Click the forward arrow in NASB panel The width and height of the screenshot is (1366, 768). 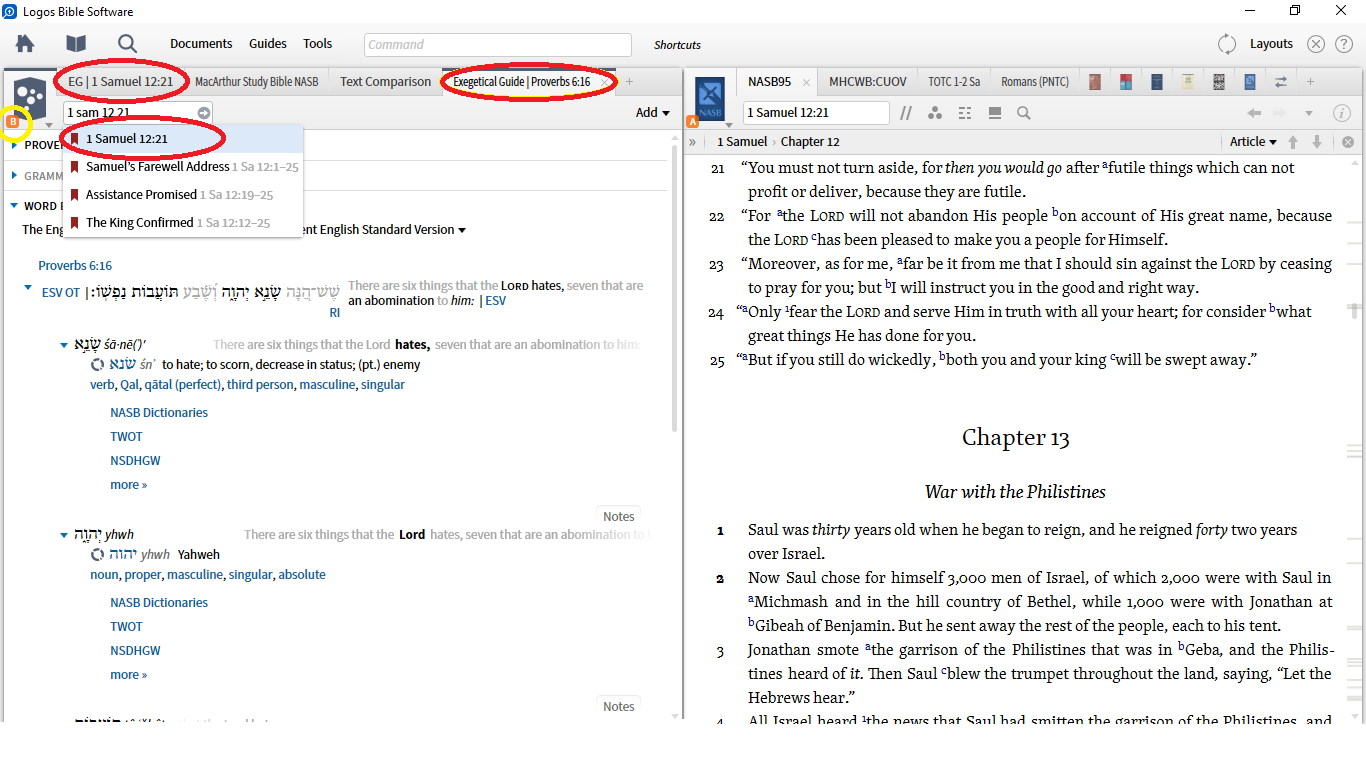1280,113
